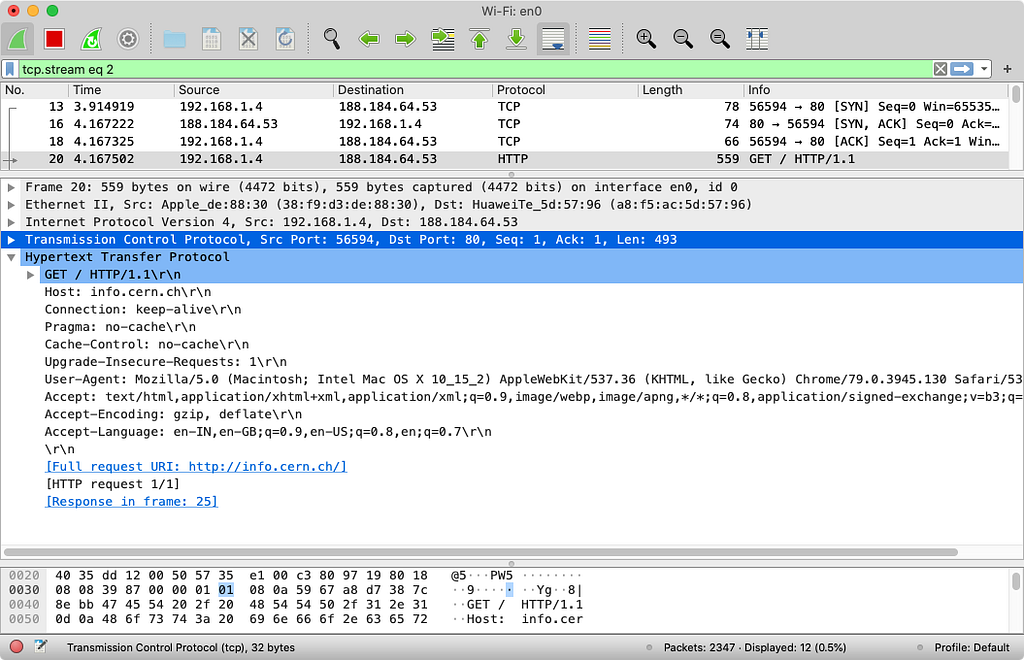Select highlighted byte 01 in hex dump
This screenshot has height=660, width=1024.
(226, 590)
